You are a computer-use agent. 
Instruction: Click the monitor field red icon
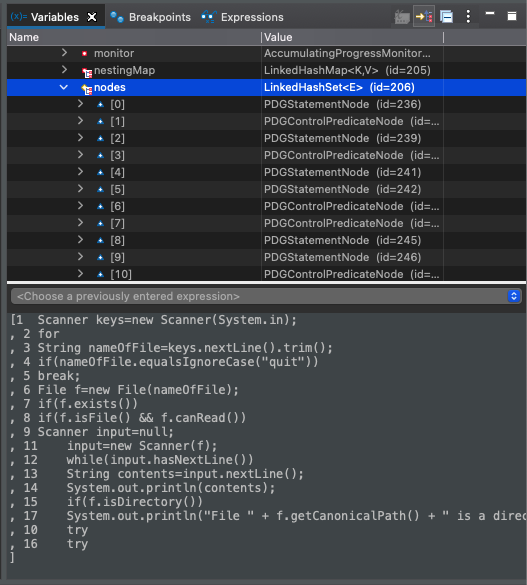point(85,54)
